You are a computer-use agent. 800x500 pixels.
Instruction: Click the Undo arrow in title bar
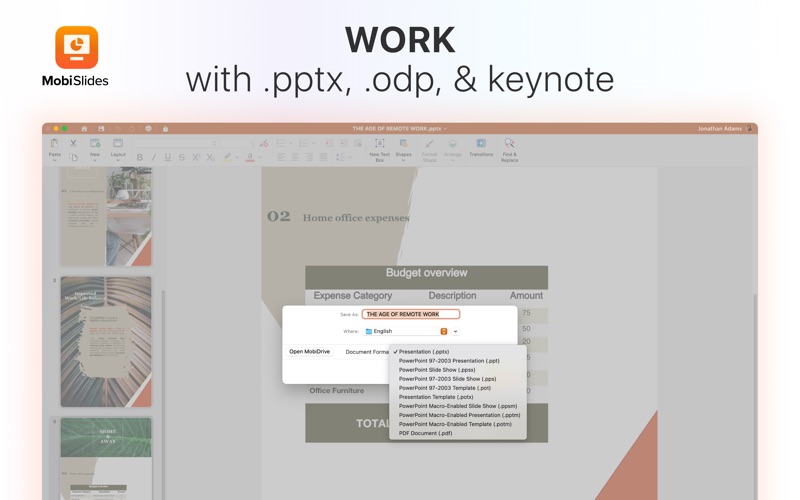tap(118, 129)
